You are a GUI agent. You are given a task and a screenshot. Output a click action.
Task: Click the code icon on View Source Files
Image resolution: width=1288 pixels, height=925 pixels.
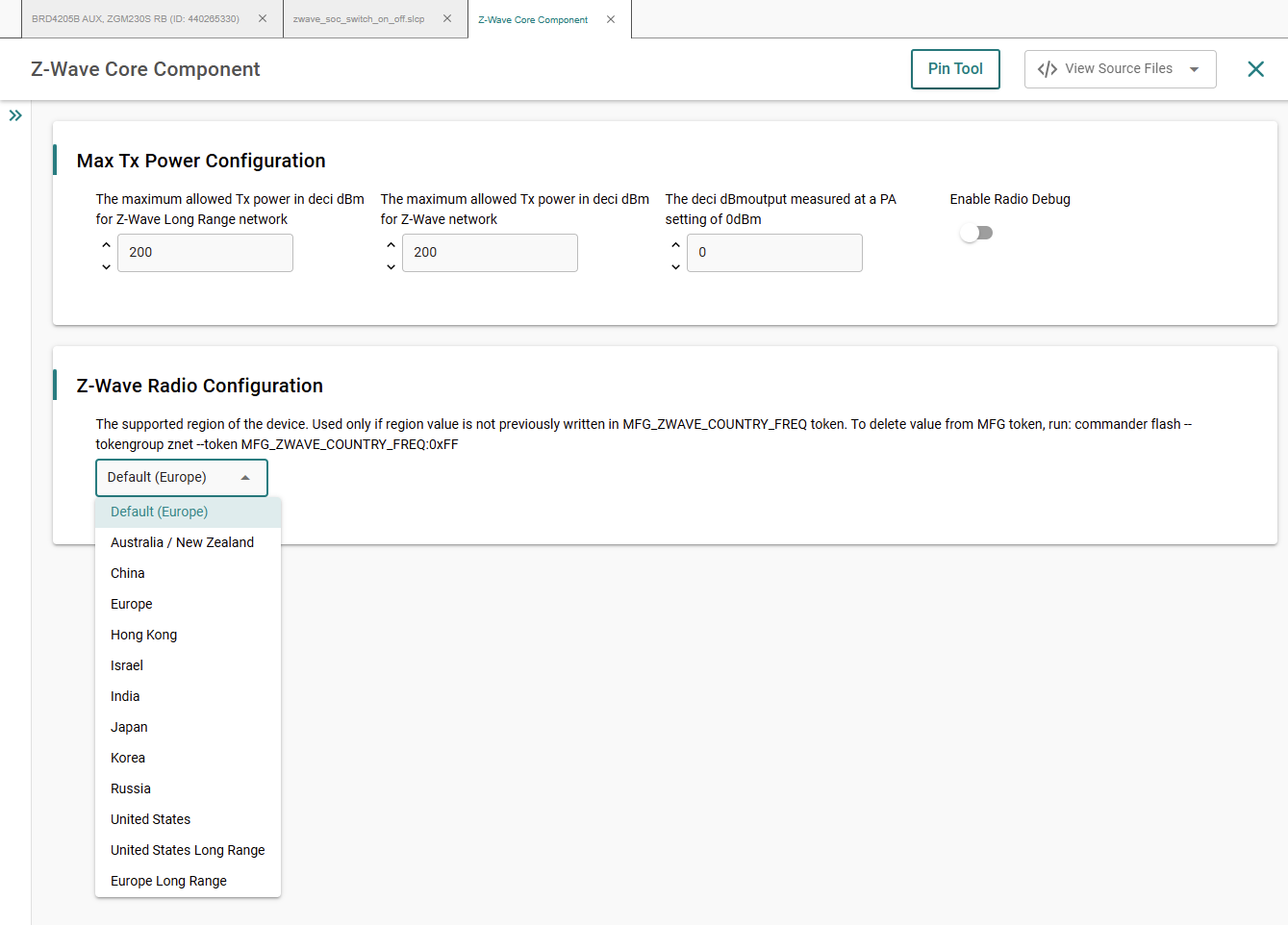click(1047, 68)
